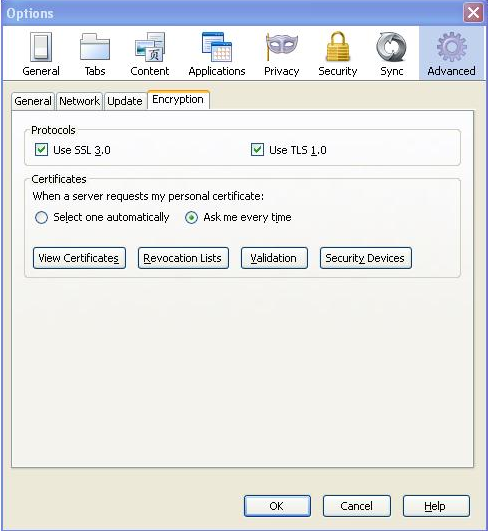488x531 pixels.
Task: Click the View Certificates button
Action: tap(79, 258)
